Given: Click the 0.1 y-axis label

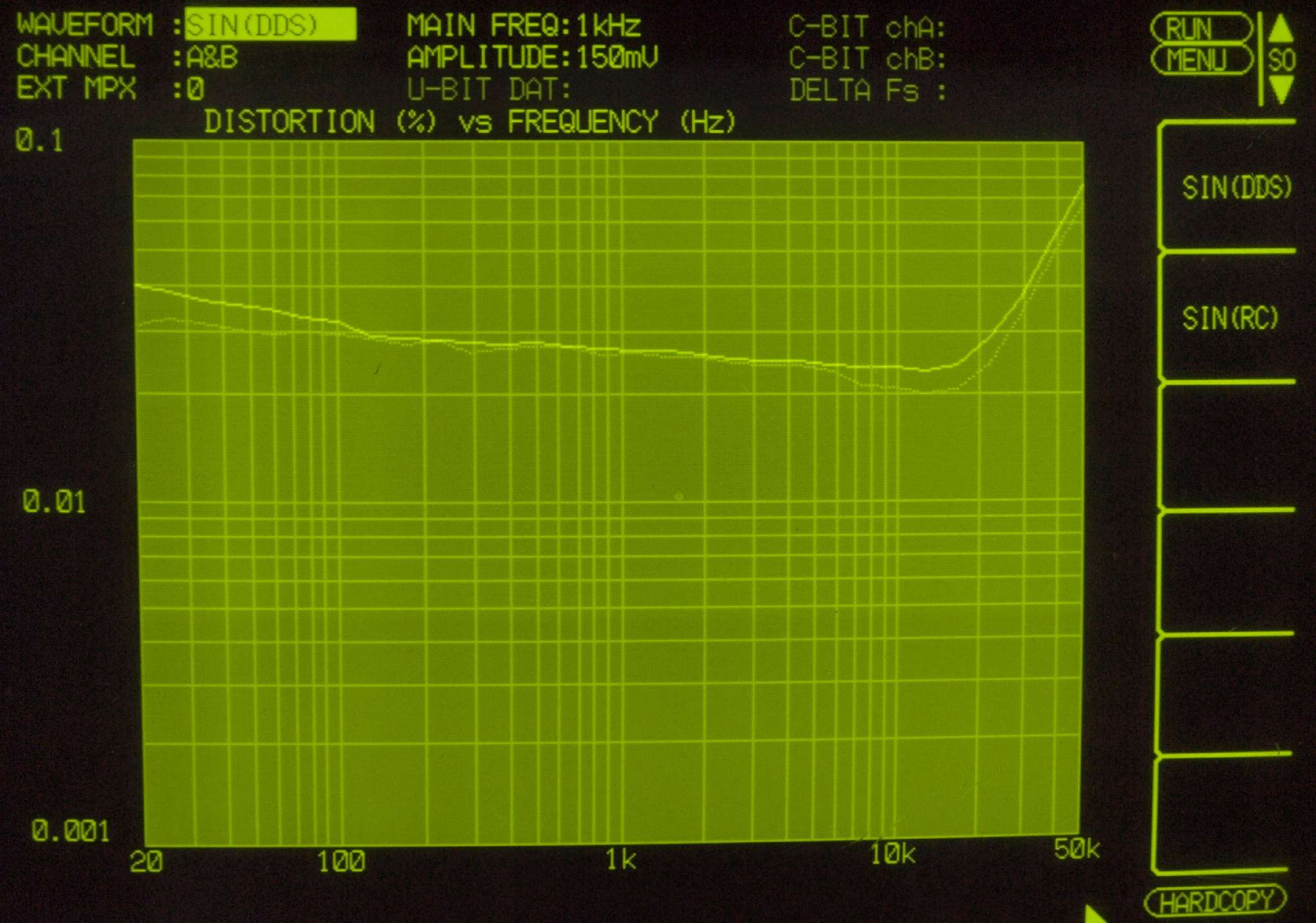Looking at the screenshot, I should point(39,141).
